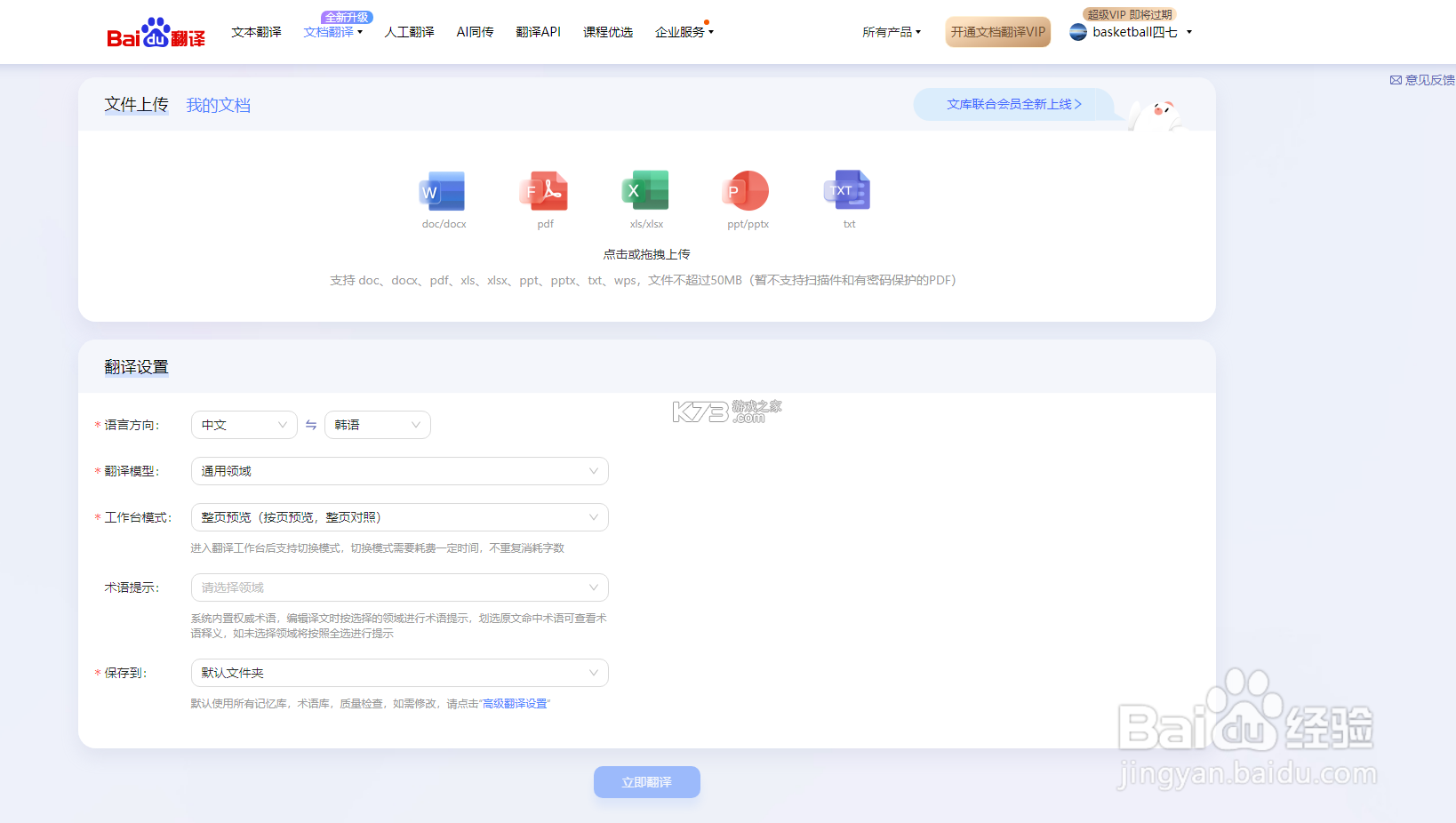Select the pdf file icon
This screenshot has width=1456, height=823.
point(544,191)
